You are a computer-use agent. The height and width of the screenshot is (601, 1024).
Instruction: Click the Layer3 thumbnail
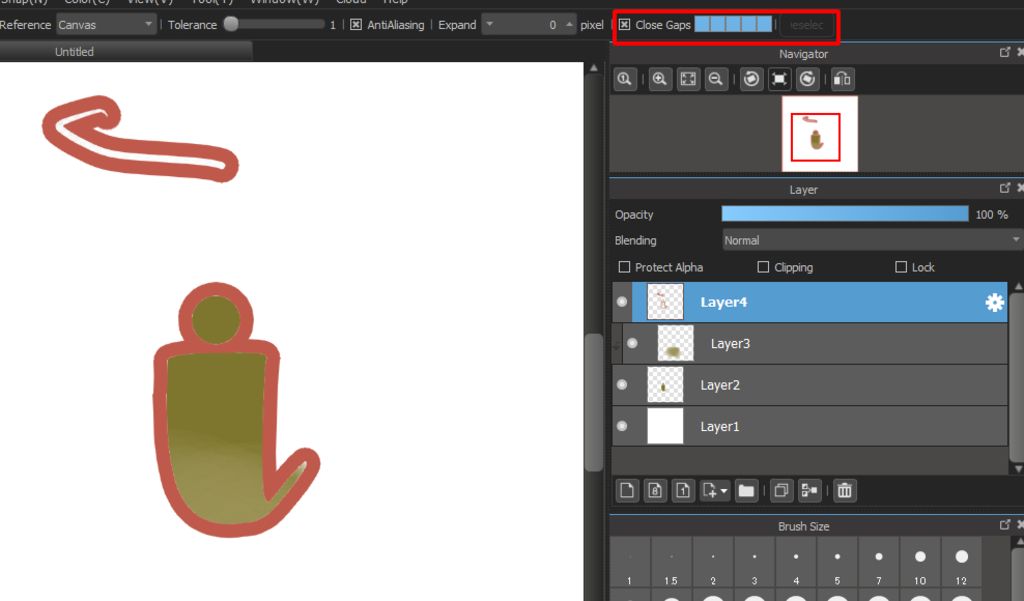[675, 344]
